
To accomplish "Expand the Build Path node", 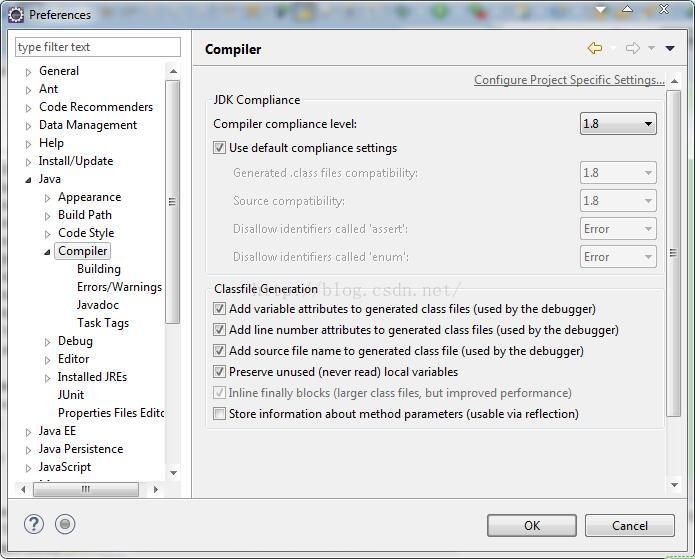I will 47,216.
